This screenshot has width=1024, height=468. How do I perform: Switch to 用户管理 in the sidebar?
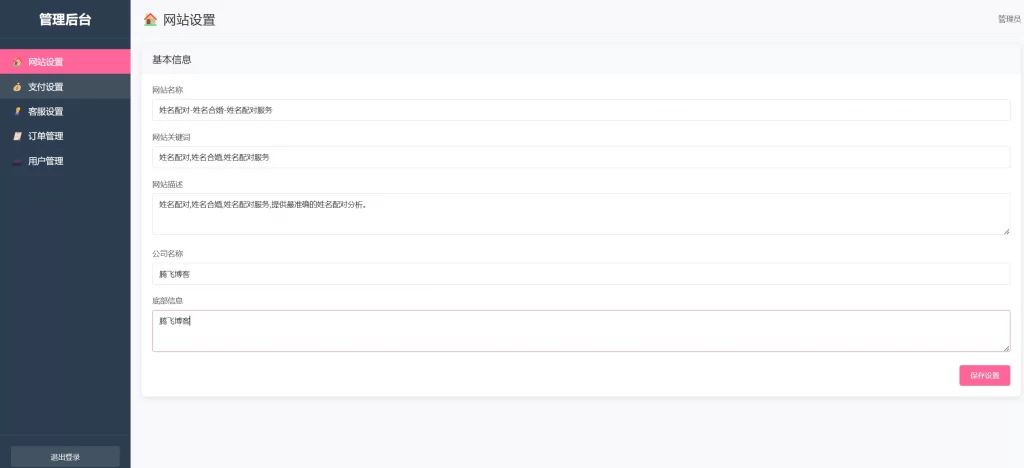[x=46, y=161]
